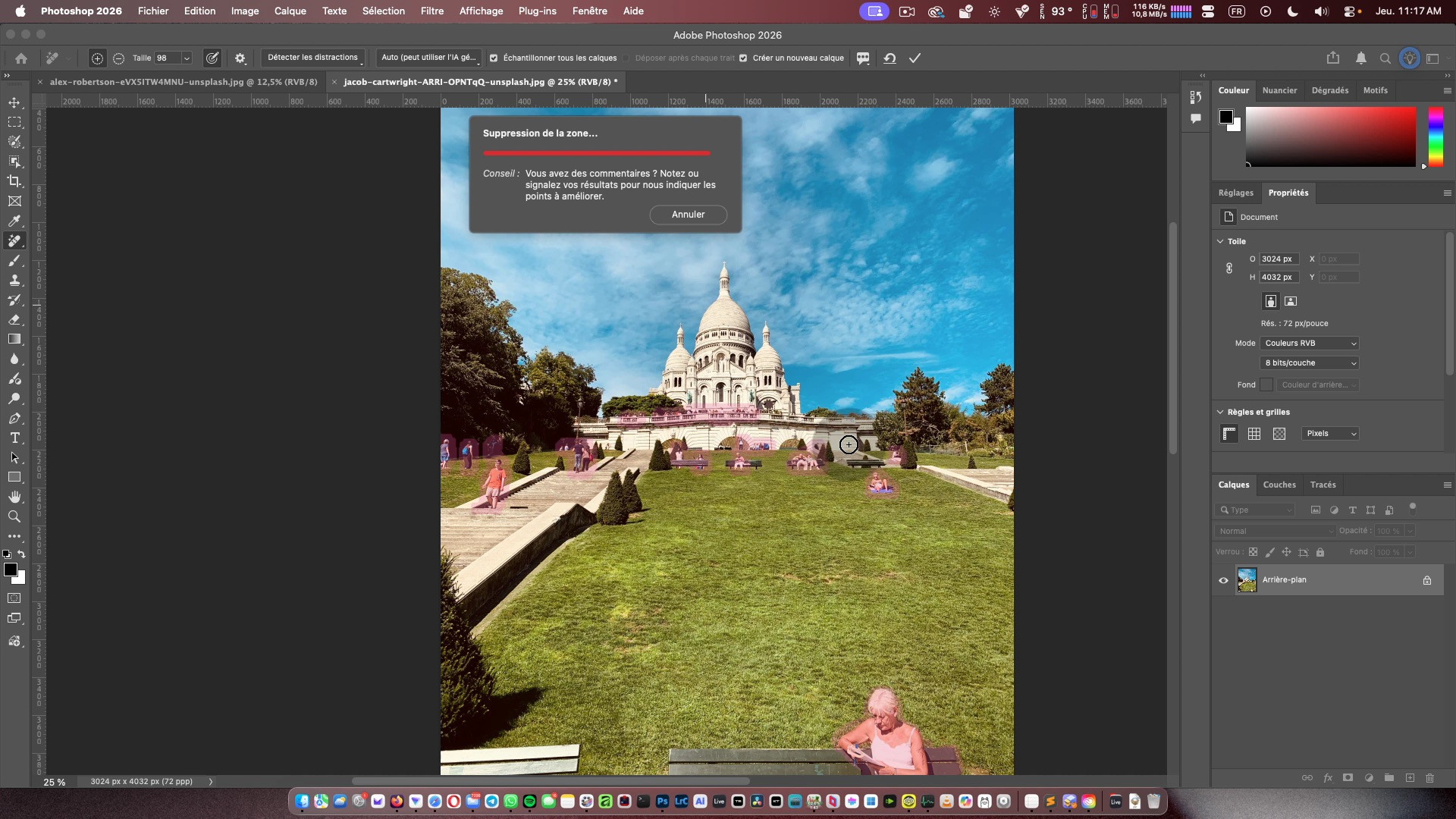Viewport: 1456px width, 819px height.
Task: Select the Crop tool
Action: (x=14, y=181)
